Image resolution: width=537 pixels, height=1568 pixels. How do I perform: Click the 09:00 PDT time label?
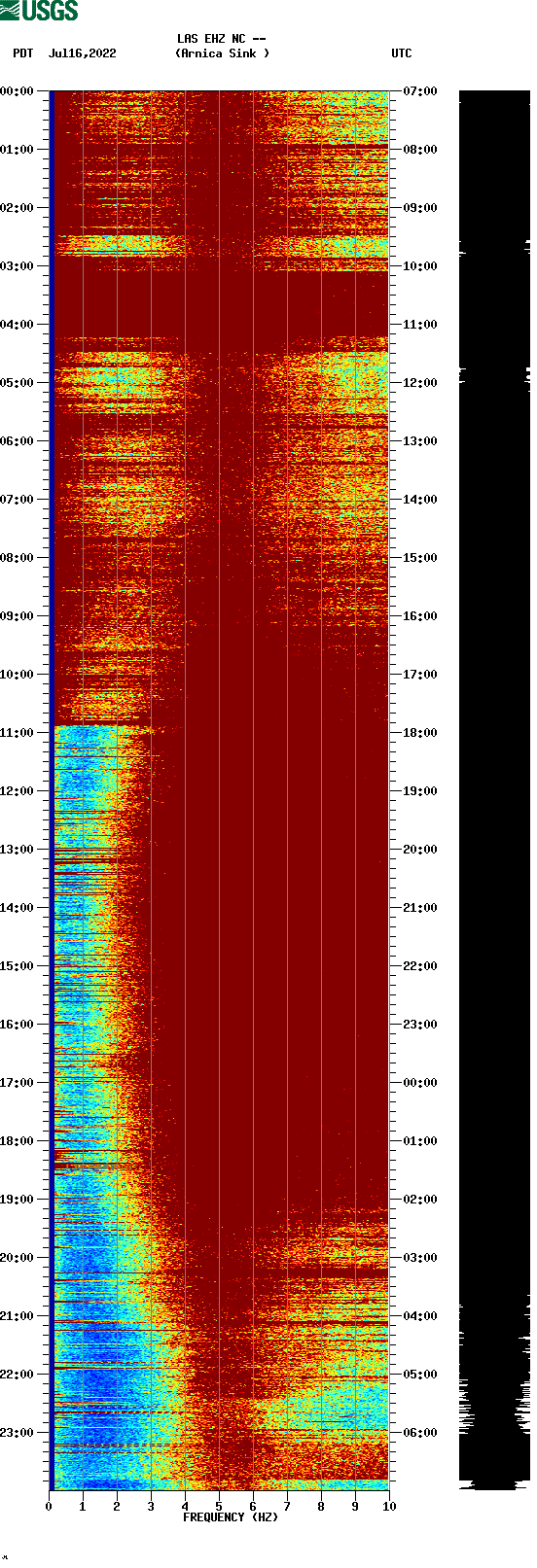click(18, 615)
